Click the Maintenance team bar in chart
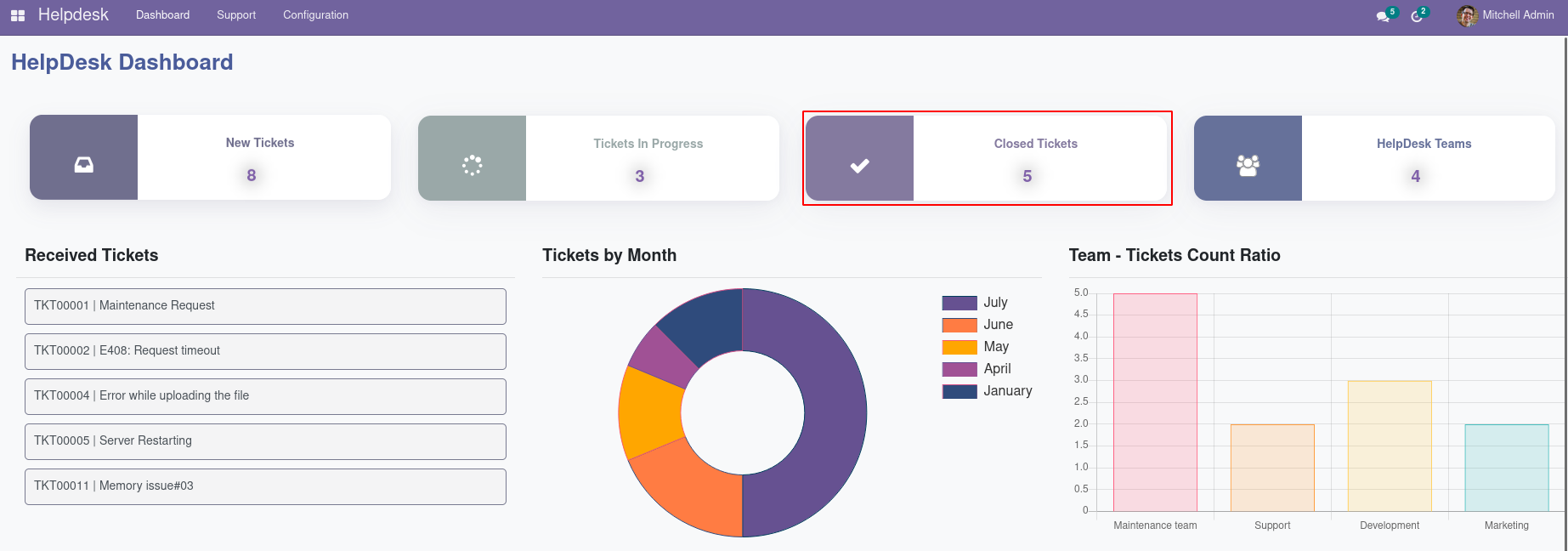 pos(1155,402)
